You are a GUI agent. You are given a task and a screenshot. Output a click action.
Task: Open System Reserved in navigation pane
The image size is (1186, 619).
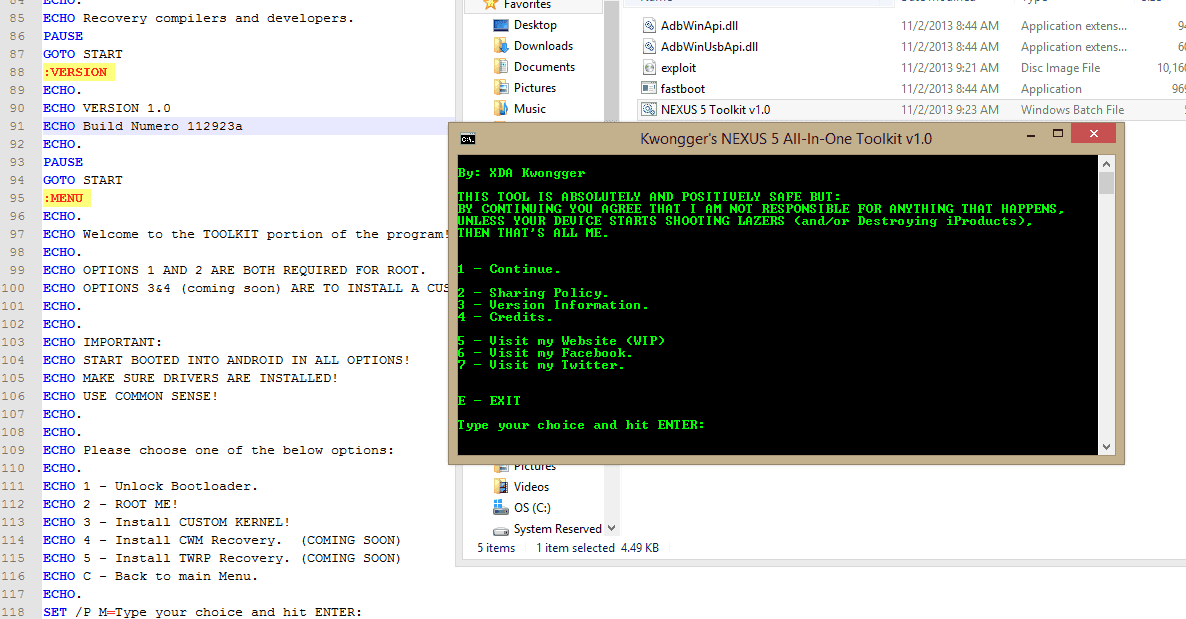click(x=557, y=529)
